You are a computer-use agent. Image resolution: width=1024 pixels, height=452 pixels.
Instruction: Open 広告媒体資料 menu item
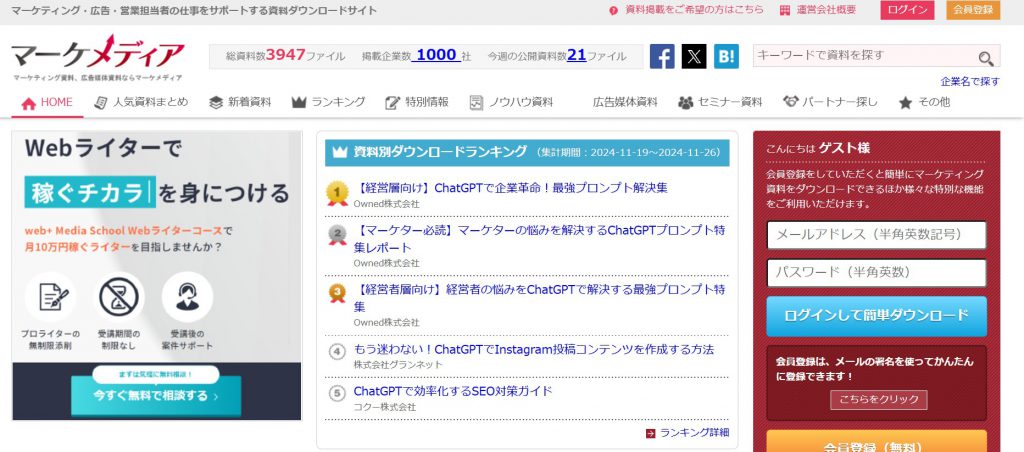tap(625, 103)
